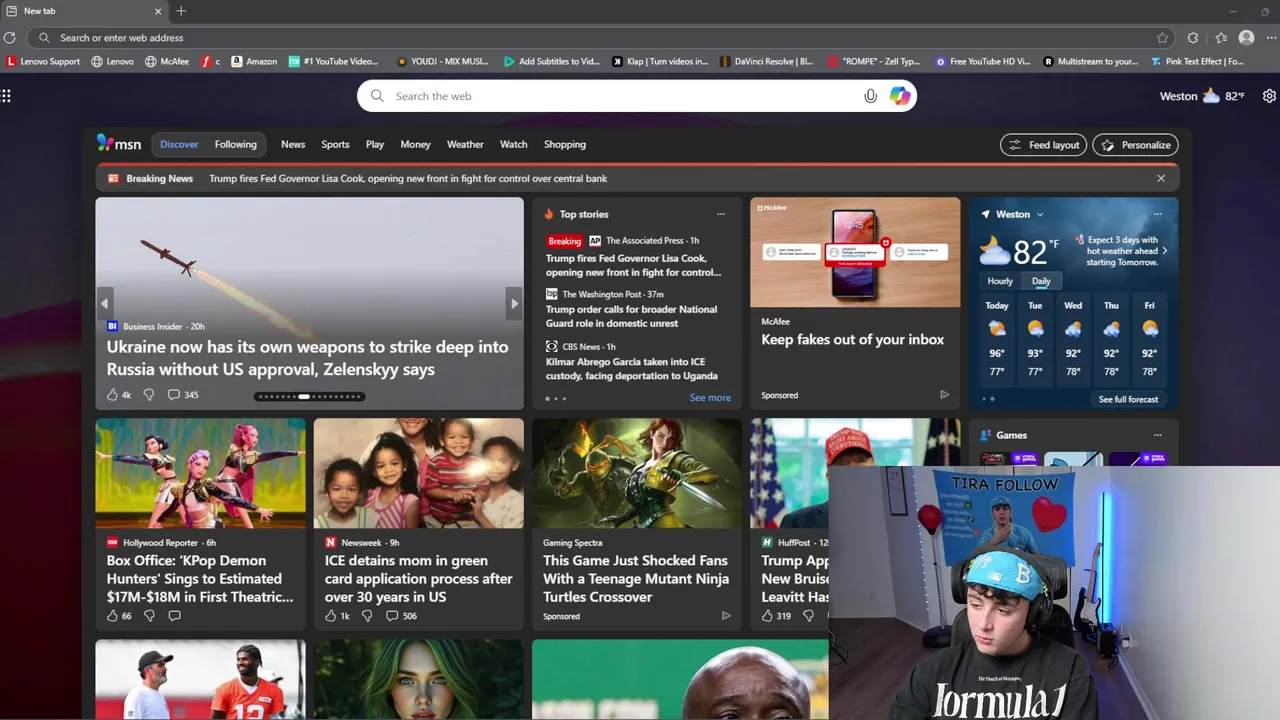Dislike the ICE detains mom article
This screenshot has height=720, width=1280.
pos(367,616)
